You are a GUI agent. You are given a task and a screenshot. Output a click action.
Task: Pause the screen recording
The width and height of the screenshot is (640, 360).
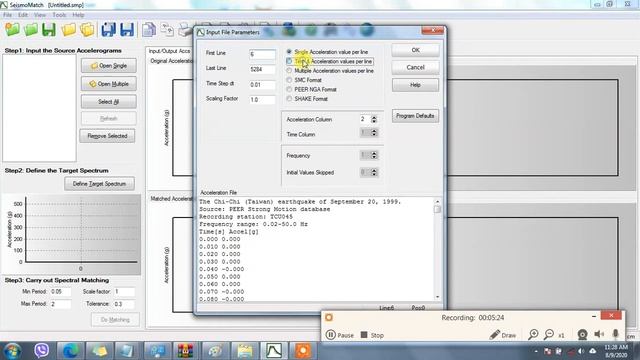coord(340,335)
